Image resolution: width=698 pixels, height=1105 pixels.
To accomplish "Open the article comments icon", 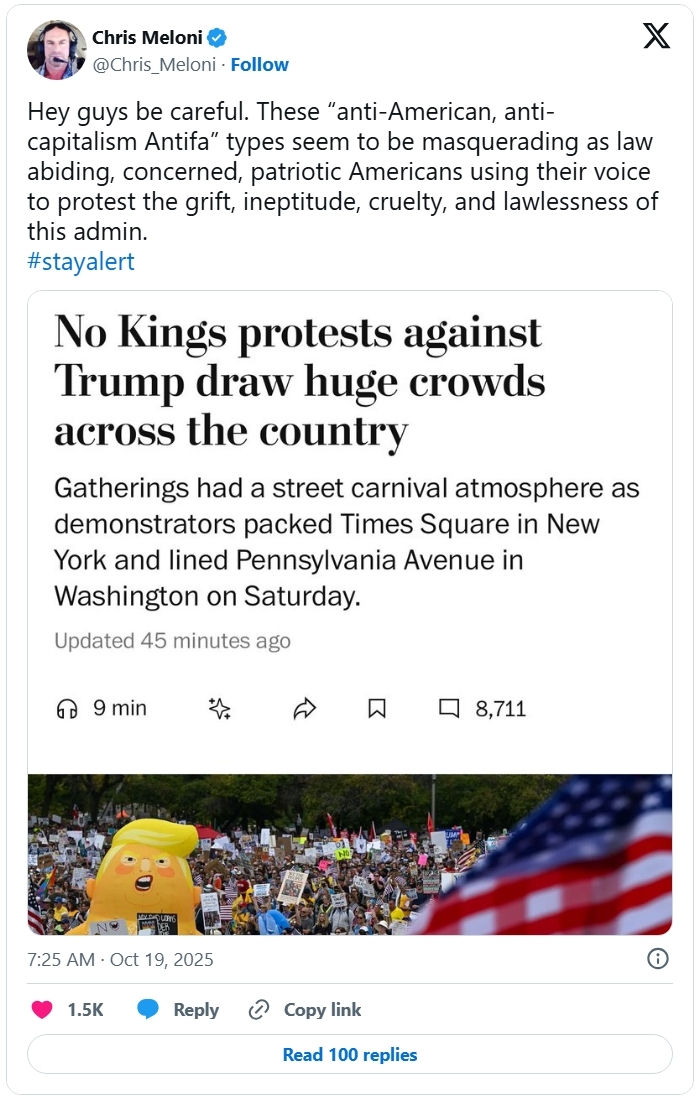I will 449,709.
